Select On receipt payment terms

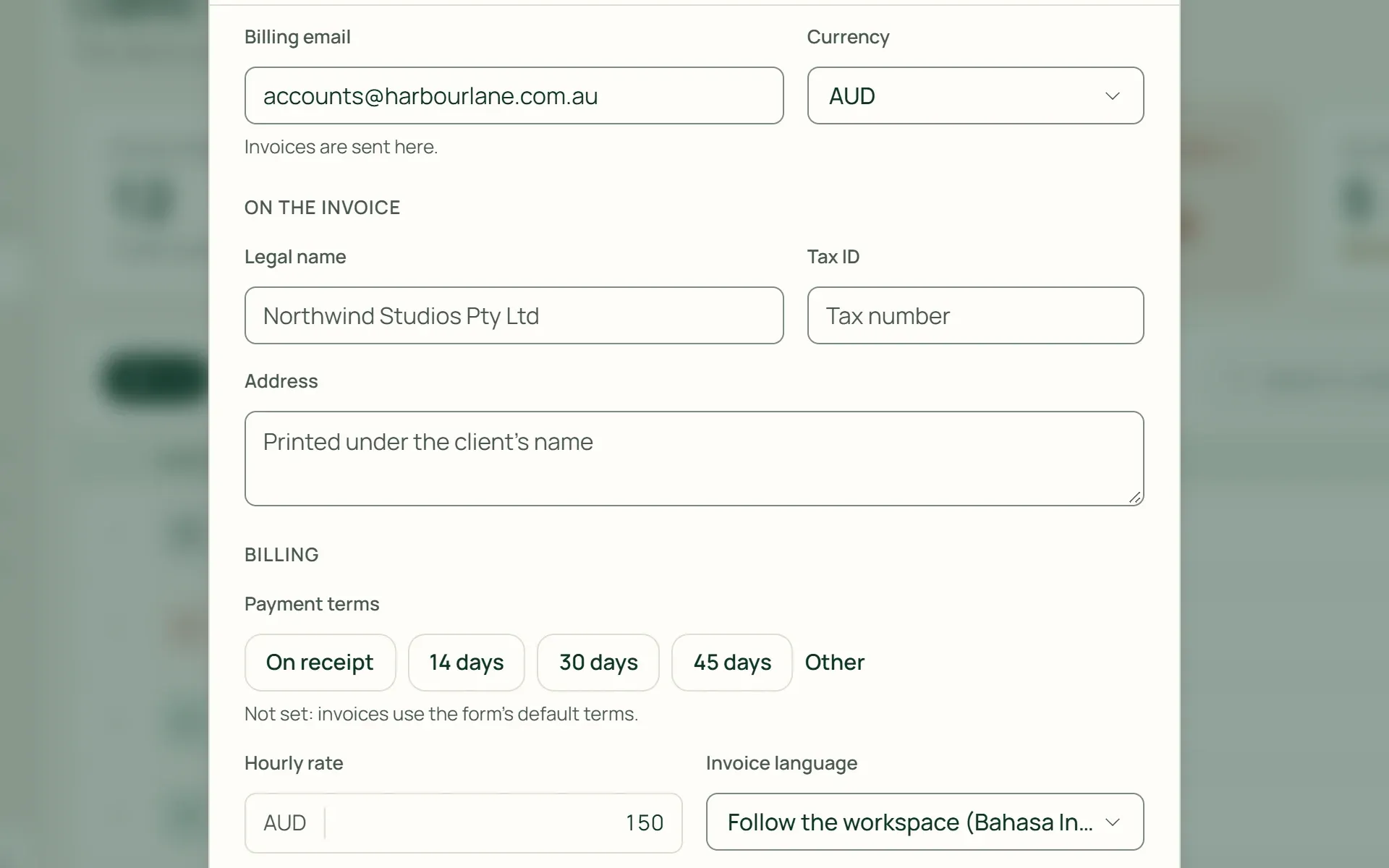(x=320, y=663)
